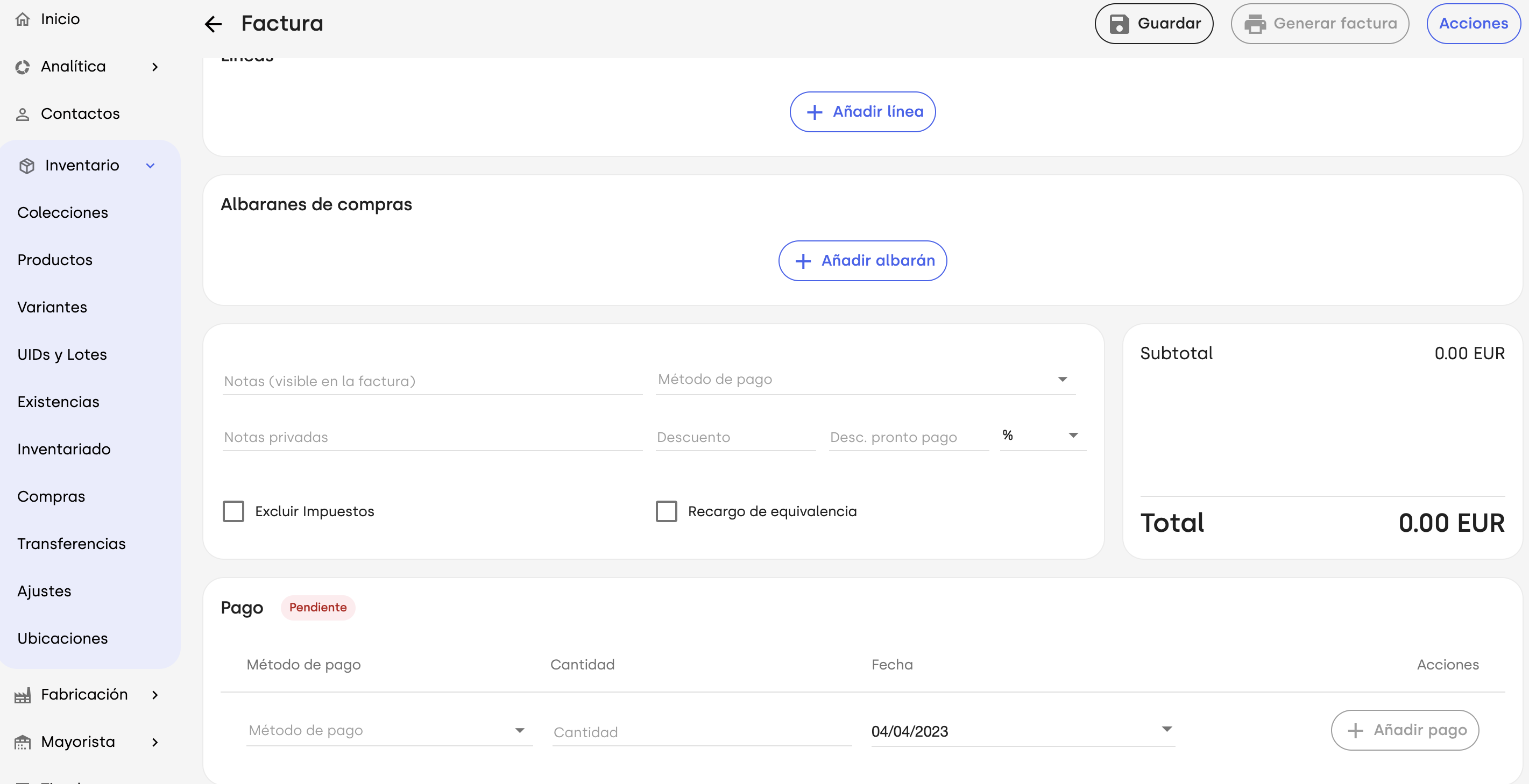Click the Añadir pago button
The width and height of the screenshot is (1529, 784).
tap(1405, 731)
